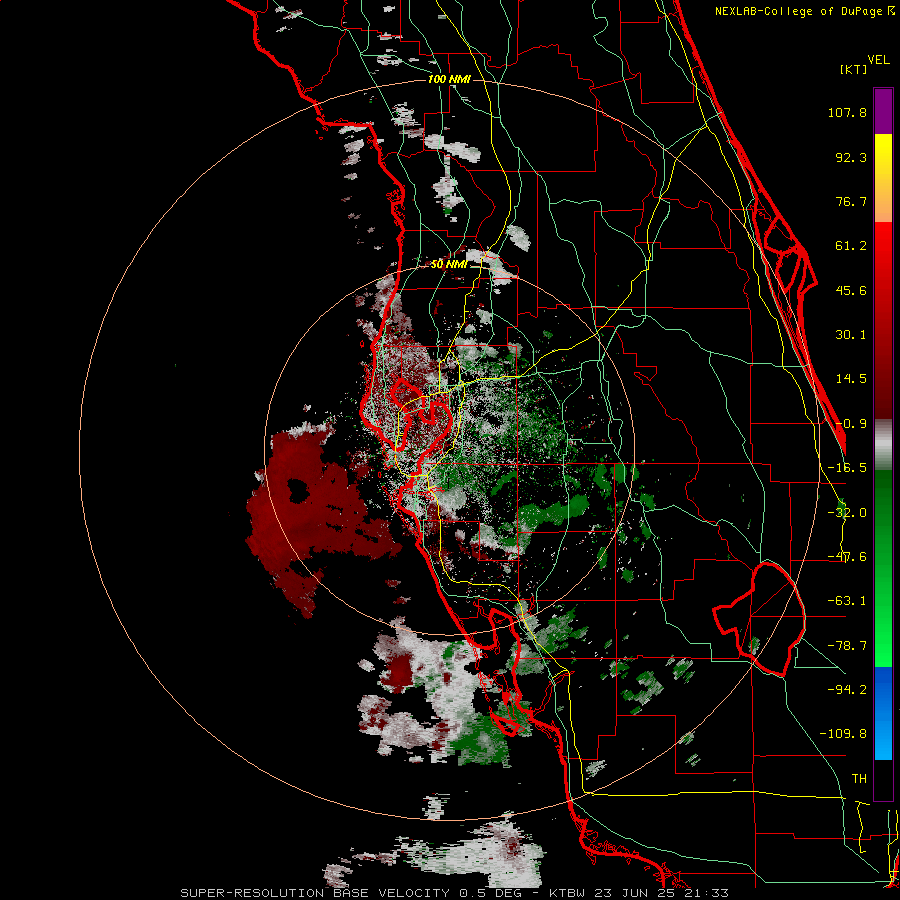900x900 pixels.
Task: Click the 76.7 legend value
Action: [x=851, y=201]
